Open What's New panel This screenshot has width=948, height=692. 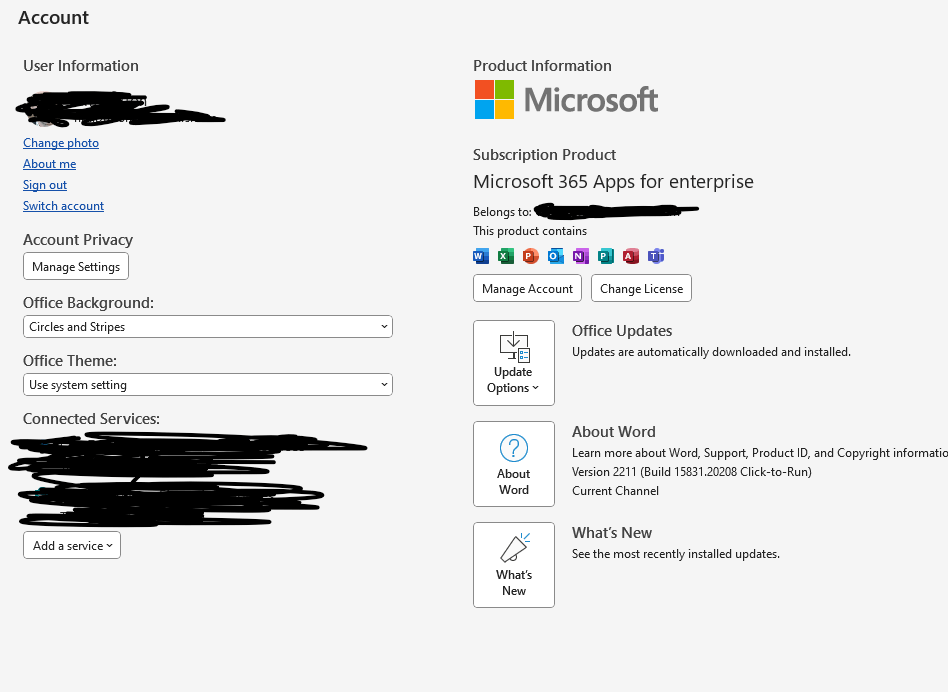point(514,564)
